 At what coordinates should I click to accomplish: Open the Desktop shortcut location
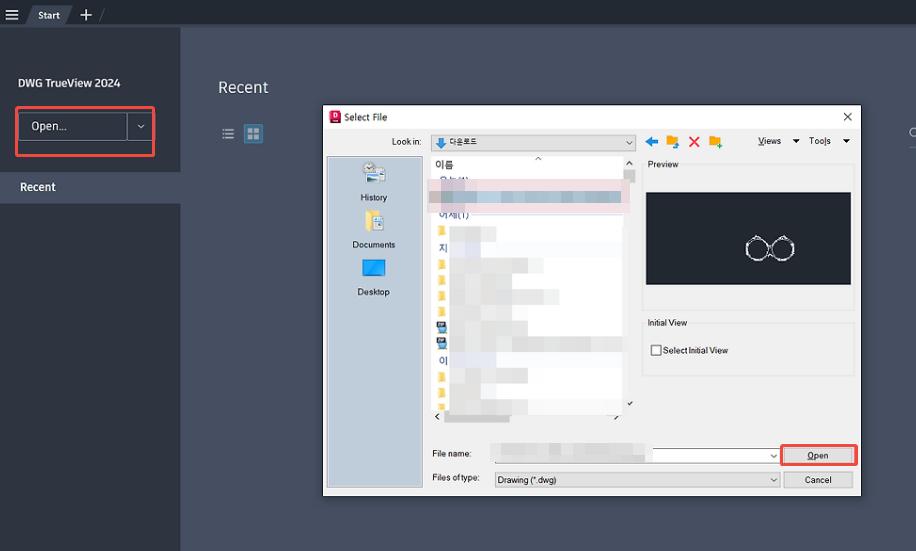(x=374, y=277)
